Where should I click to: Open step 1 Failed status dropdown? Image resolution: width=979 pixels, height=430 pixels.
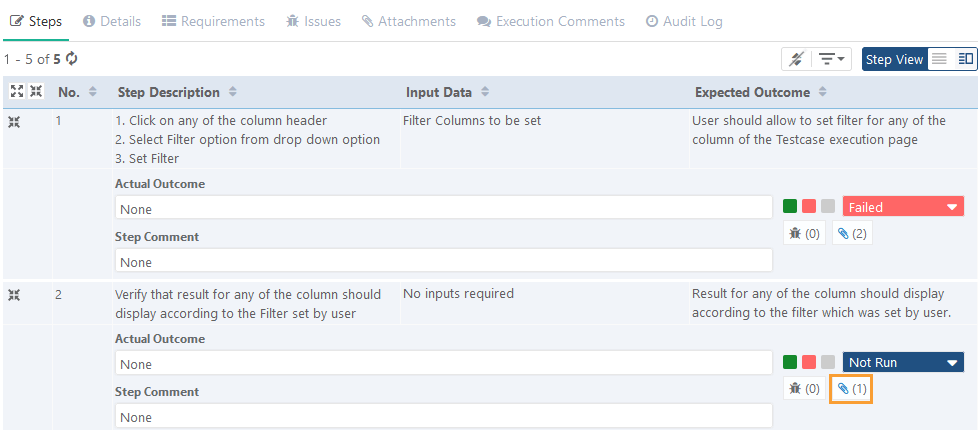(x=903, y=207)
